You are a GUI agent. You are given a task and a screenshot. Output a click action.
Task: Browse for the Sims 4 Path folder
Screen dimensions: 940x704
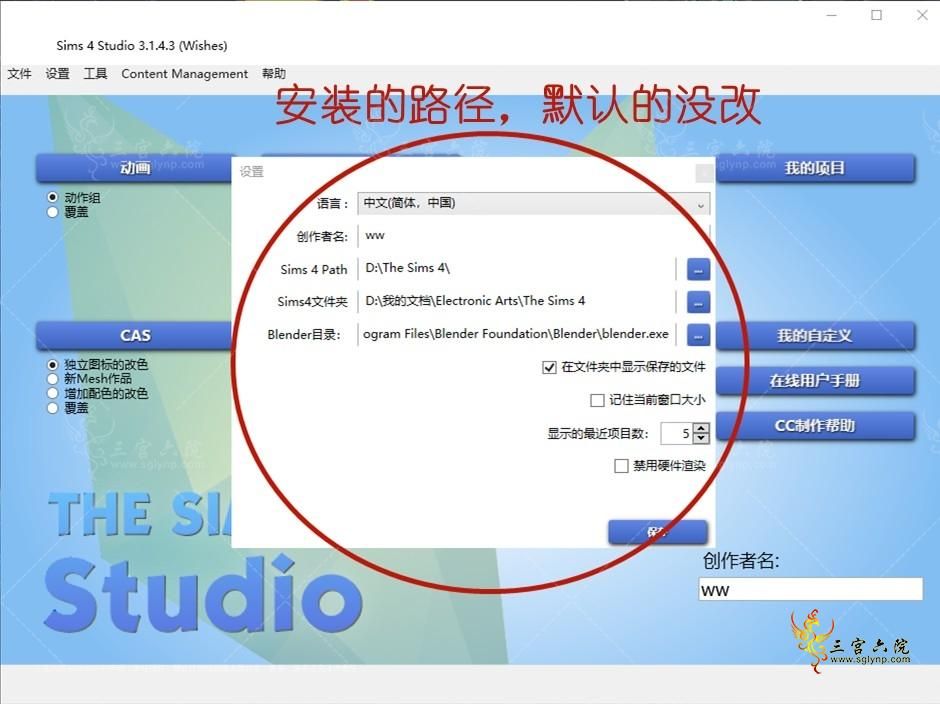coord(698,269)
